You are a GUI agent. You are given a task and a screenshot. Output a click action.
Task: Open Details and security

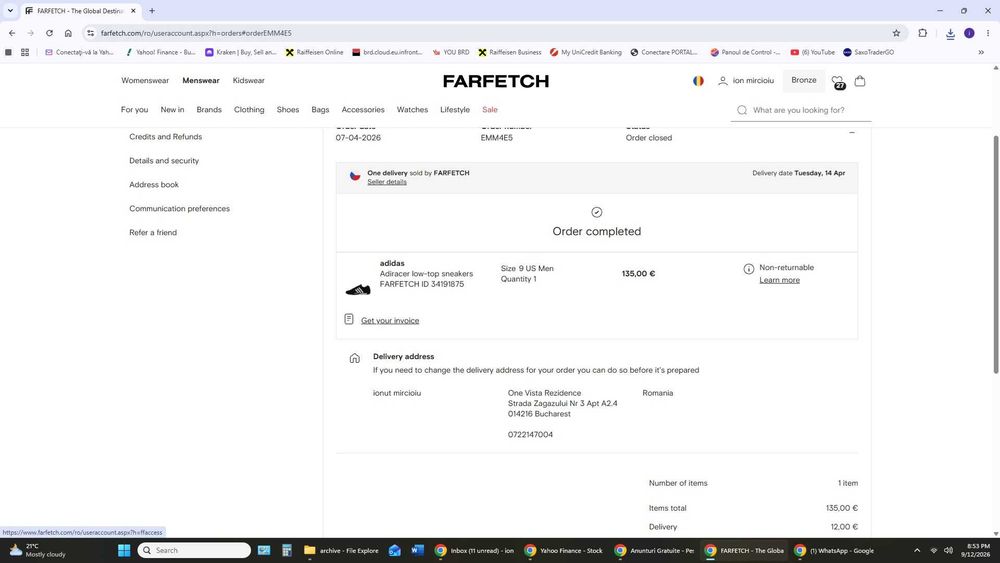point(164,161)
